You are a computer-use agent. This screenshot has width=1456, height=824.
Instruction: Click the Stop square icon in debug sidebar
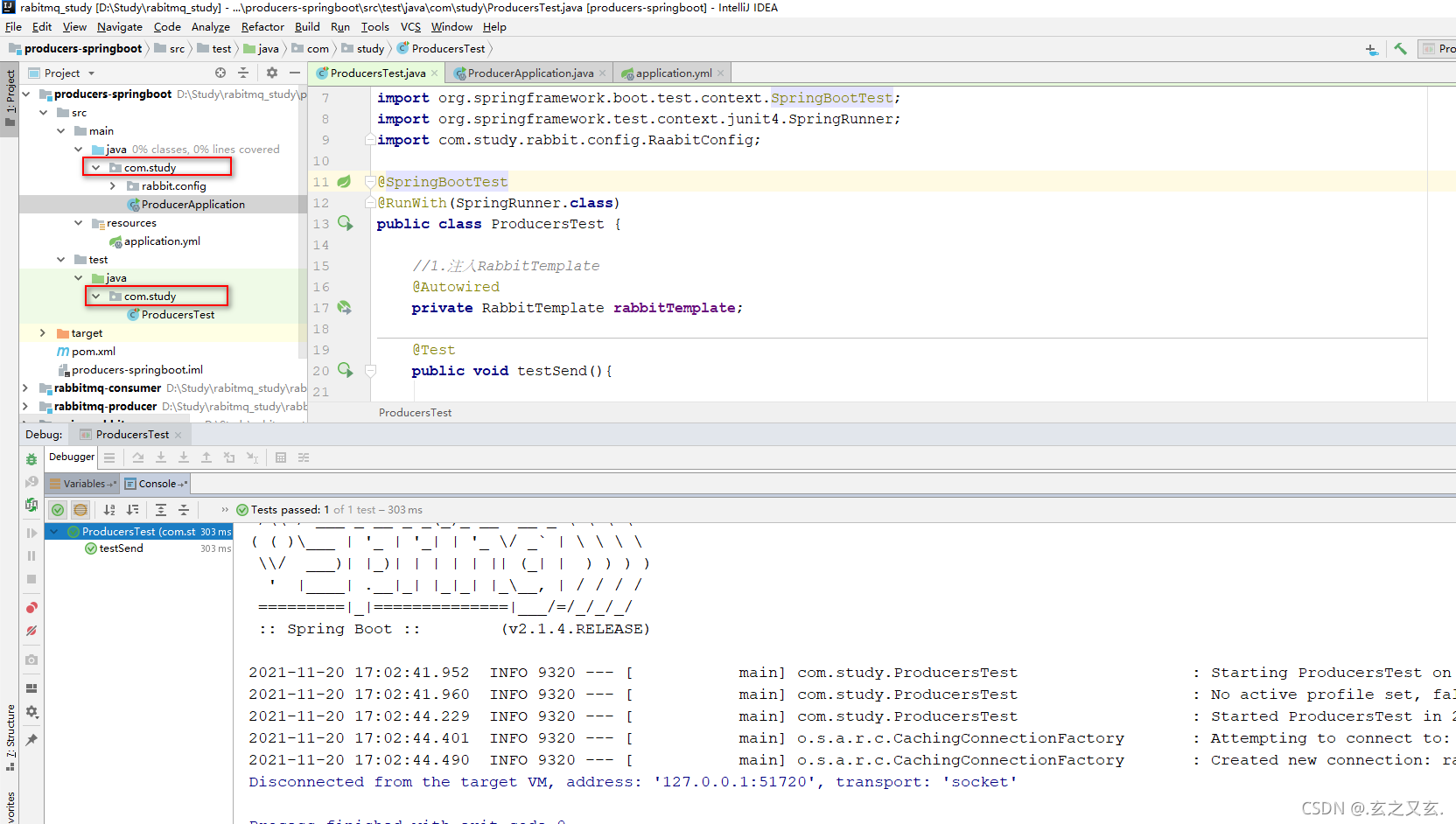coord(31,579)
